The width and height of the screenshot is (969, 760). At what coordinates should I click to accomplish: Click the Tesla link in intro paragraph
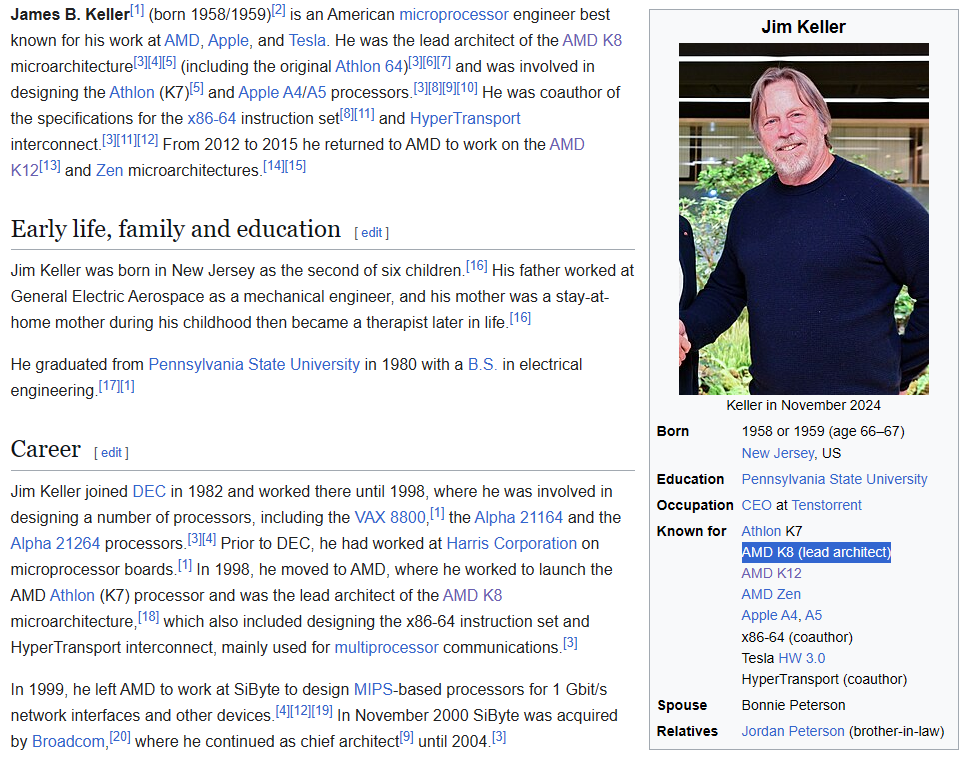click(307, 40)
